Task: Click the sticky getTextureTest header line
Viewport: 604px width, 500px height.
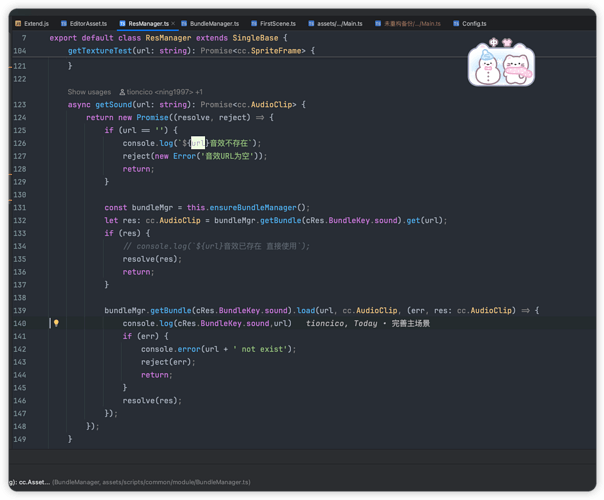Action: click(191, 51)
